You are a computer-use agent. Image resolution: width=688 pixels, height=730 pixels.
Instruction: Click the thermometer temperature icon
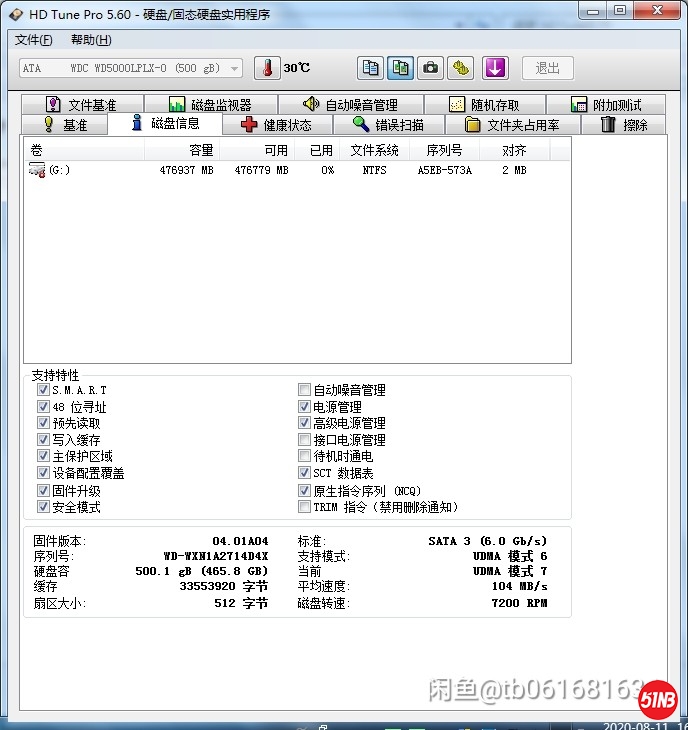[267, 68]
